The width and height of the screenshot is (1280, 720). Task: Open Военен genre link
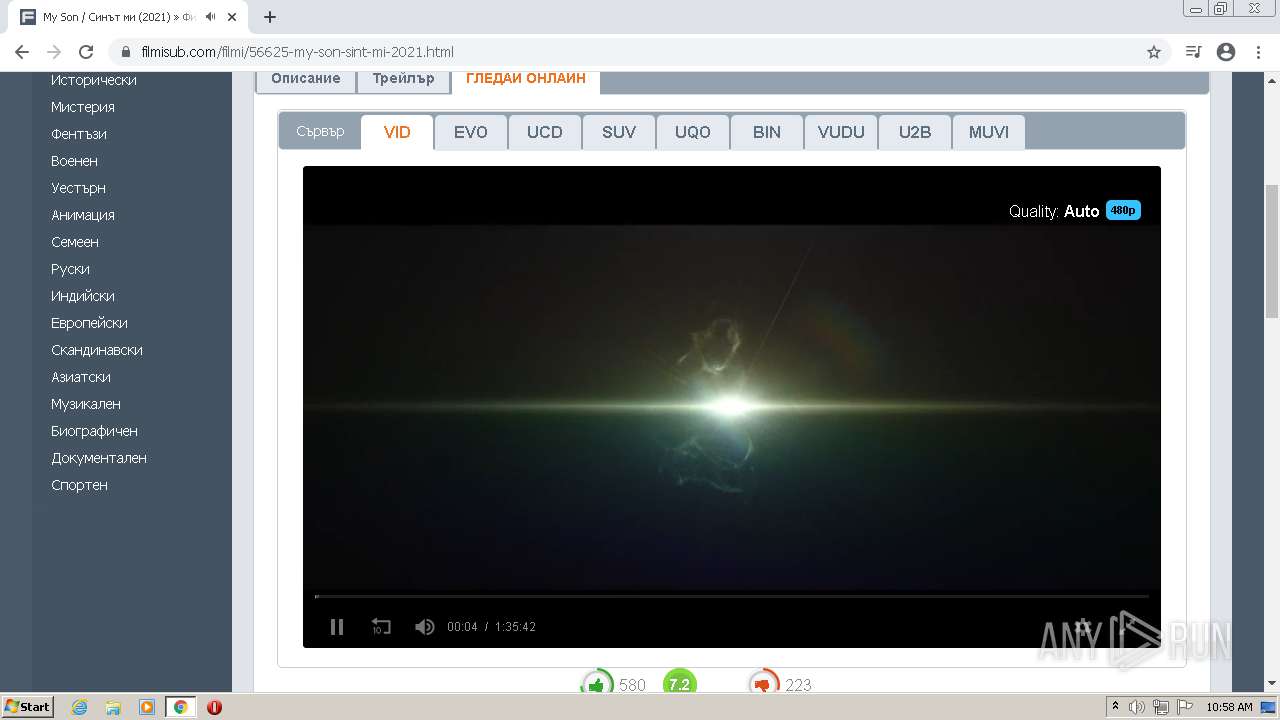[x=74, y=161]
